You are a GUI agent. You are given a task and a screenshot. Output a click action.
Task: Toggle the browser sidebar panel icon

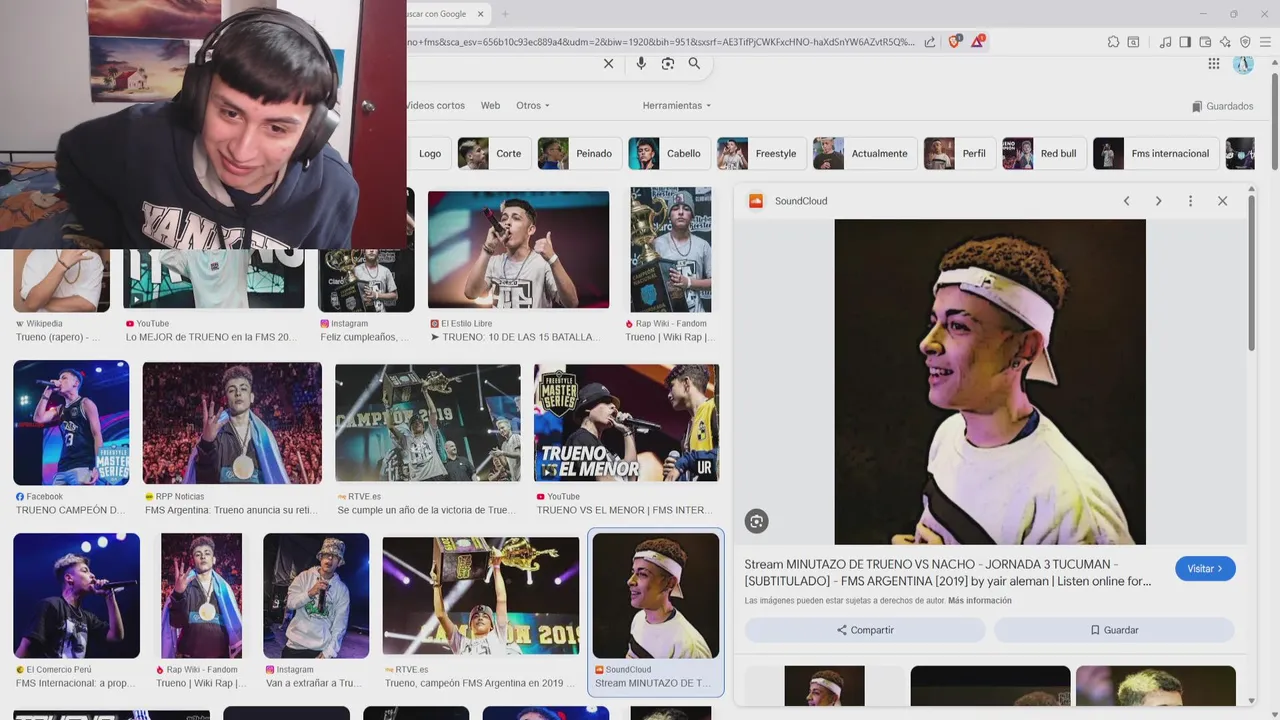tap(1185, 42)
